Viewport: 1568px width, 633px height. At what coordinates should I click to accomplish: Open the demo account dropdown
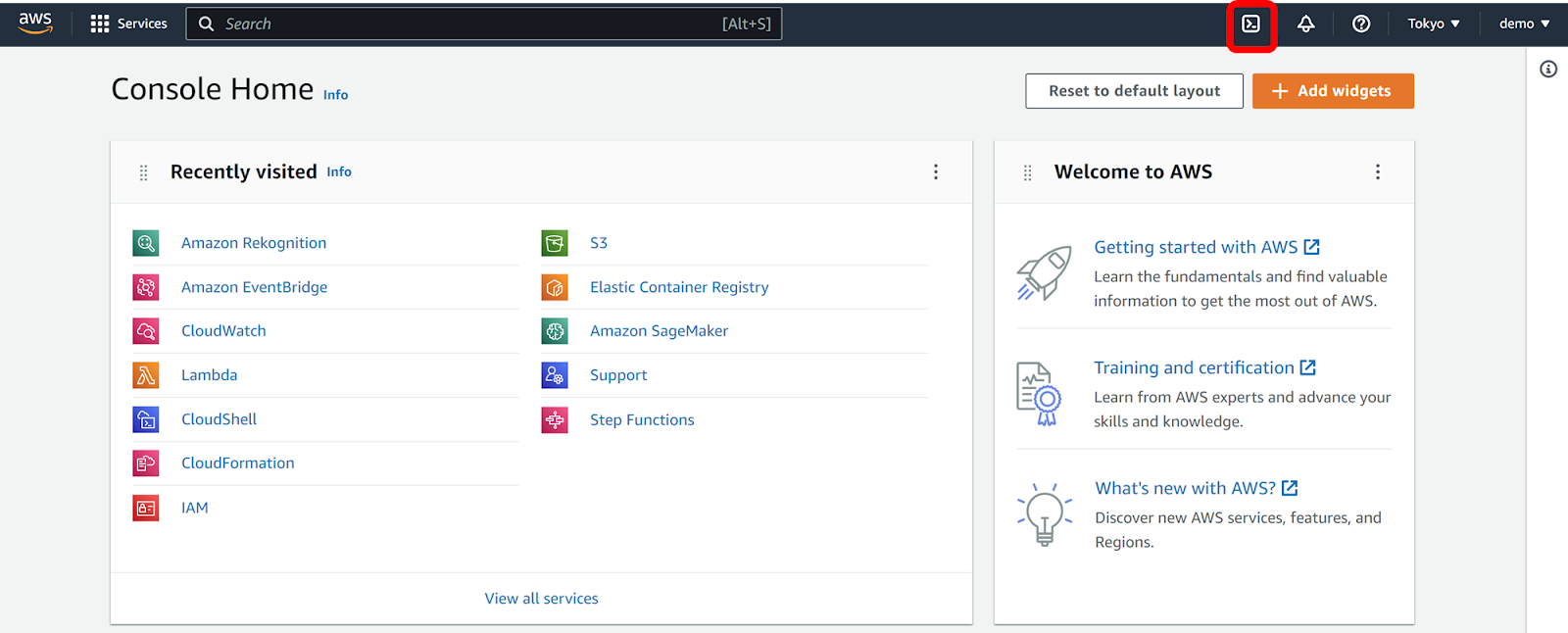point(1524,24)
